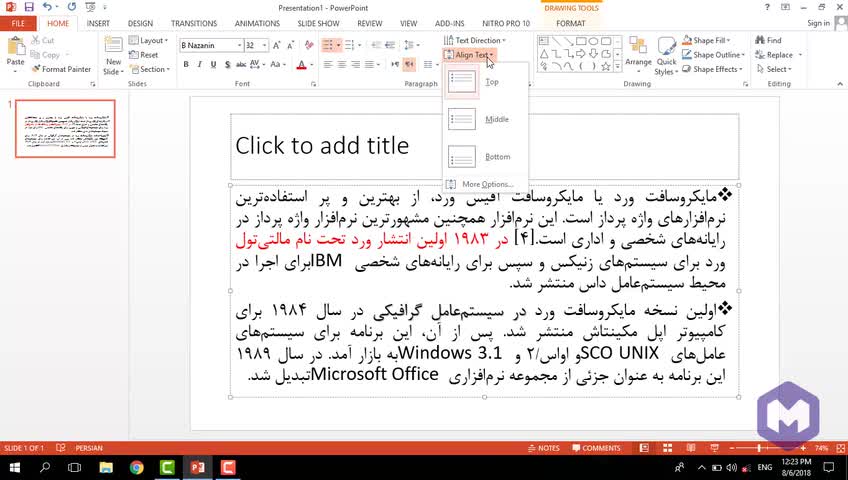The image size is (848, 480).
Task: Open the font name dropdown B Nazanin
Action: coord(239,45)
